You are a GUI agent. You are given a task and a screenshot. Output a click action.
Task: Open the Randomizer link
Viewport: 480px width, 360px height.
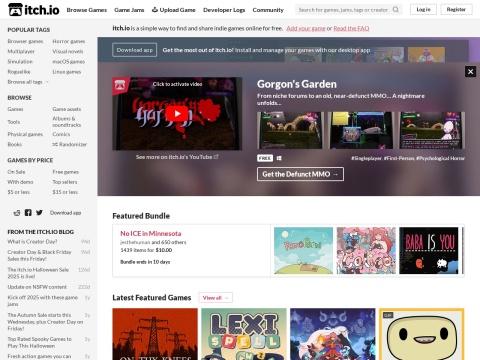coord(69,144)
